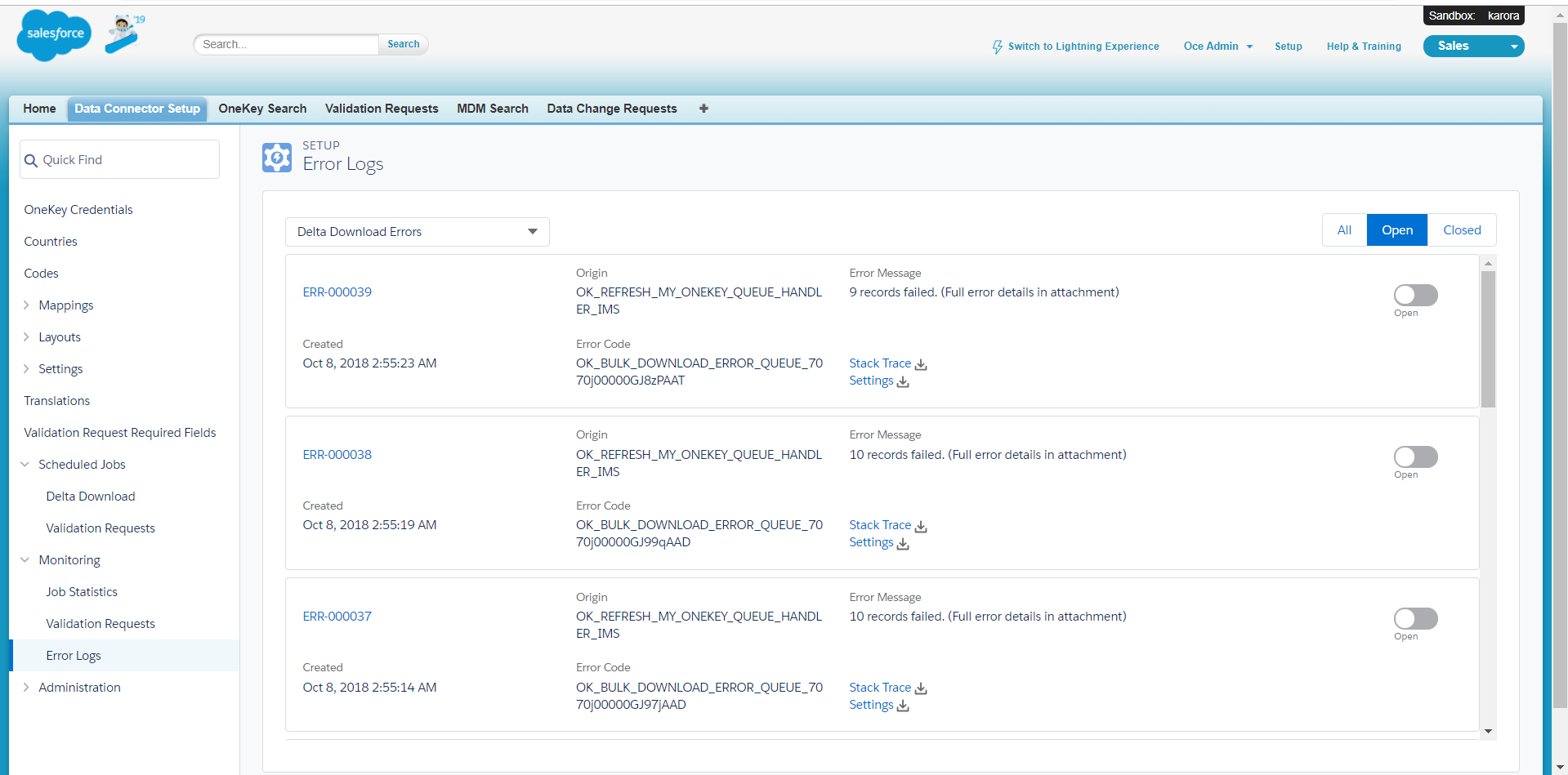Toggle ERR-000037 open status switch

coord(1415,618)
